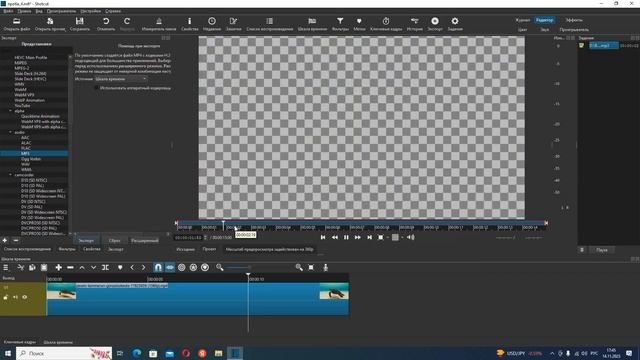Open the Справка menu
This screenshot has height=360, width=640.
[x=113, y=11]
